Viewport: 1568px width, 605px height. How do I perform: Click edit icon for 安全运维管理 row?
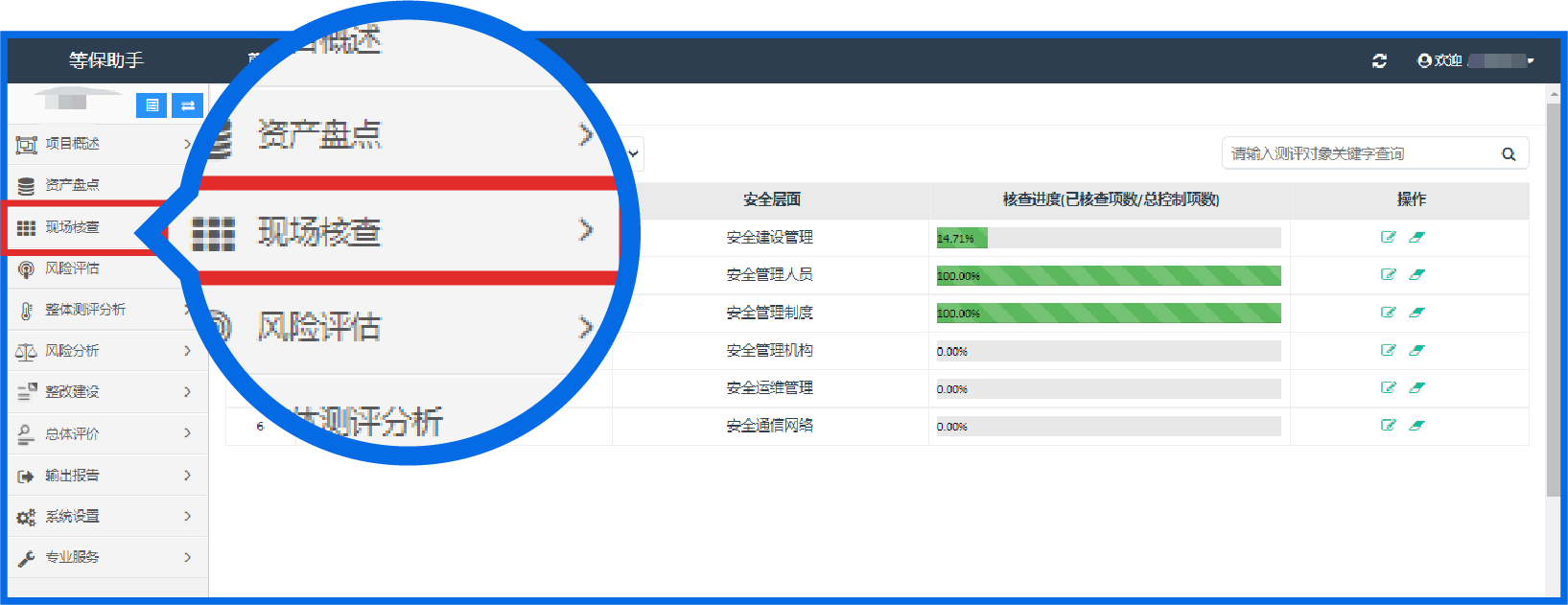click(1388, 387)
